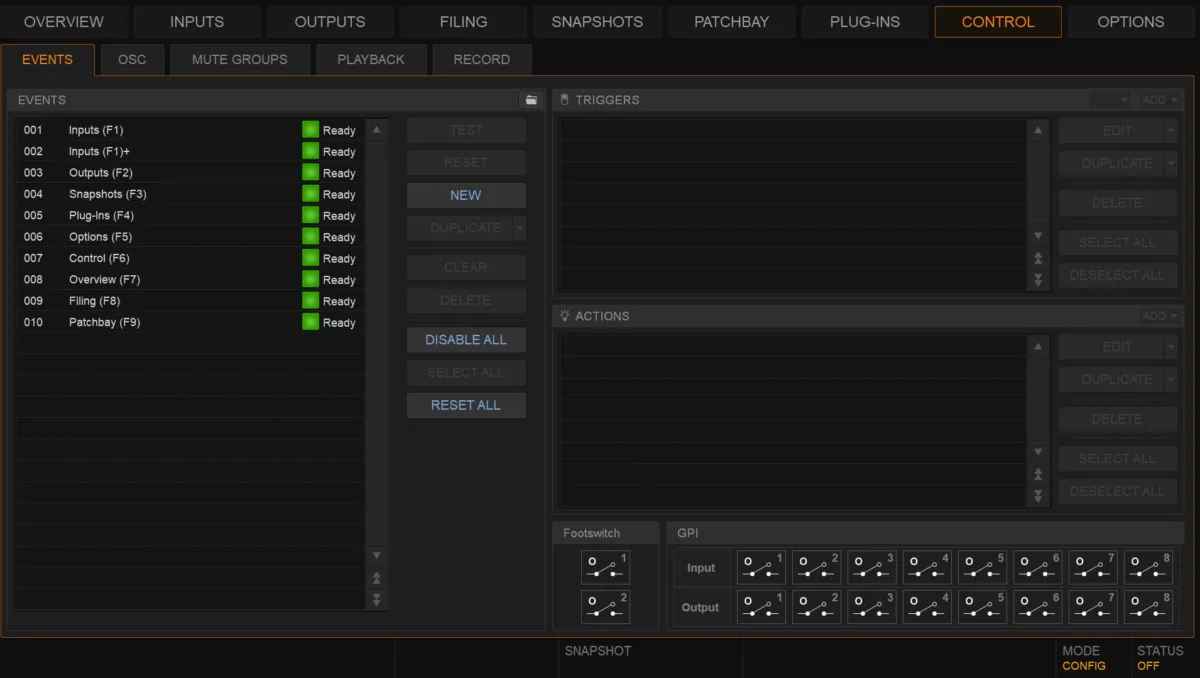Switch to OVERVIEW page
1200x678 pixels.
tap(63, 21)
